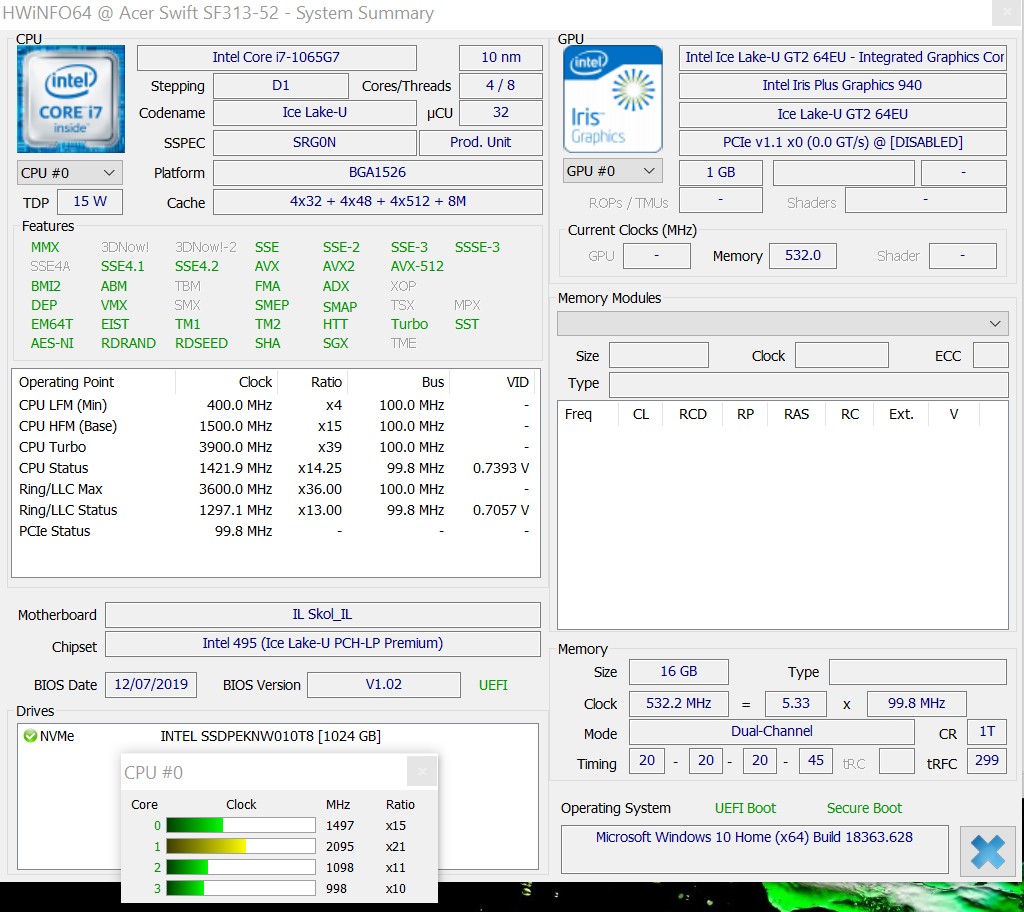Click the Freq column header in memory table
1024x912 pixels.
587,414
